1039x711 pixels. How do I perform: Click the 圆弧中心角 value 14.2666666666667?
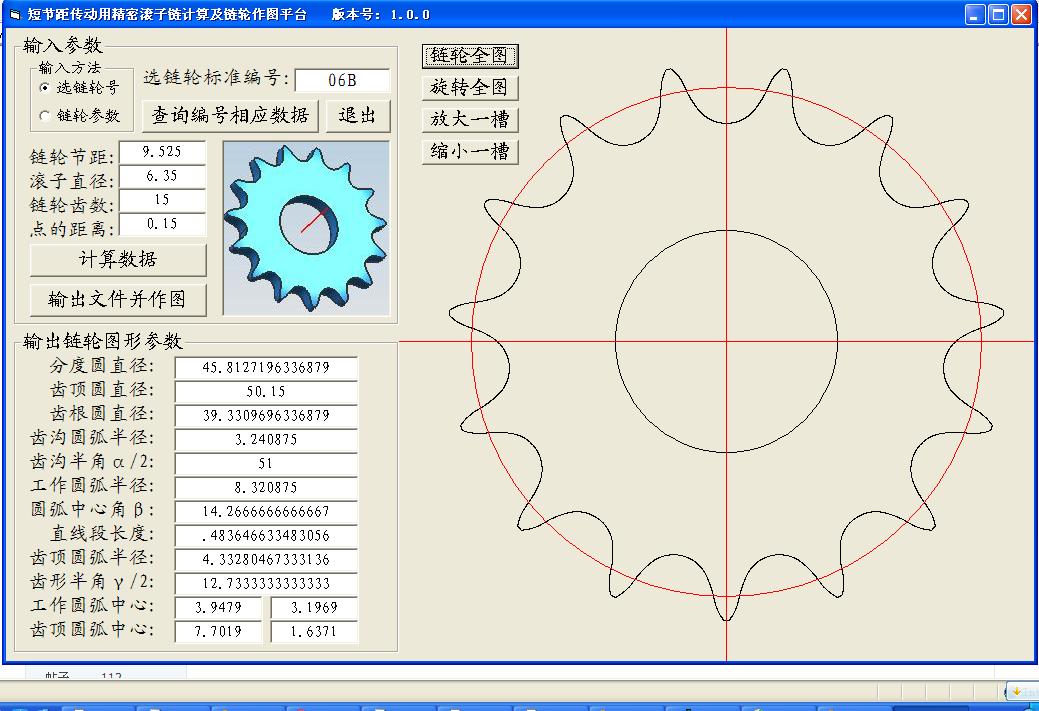[266, 512]
